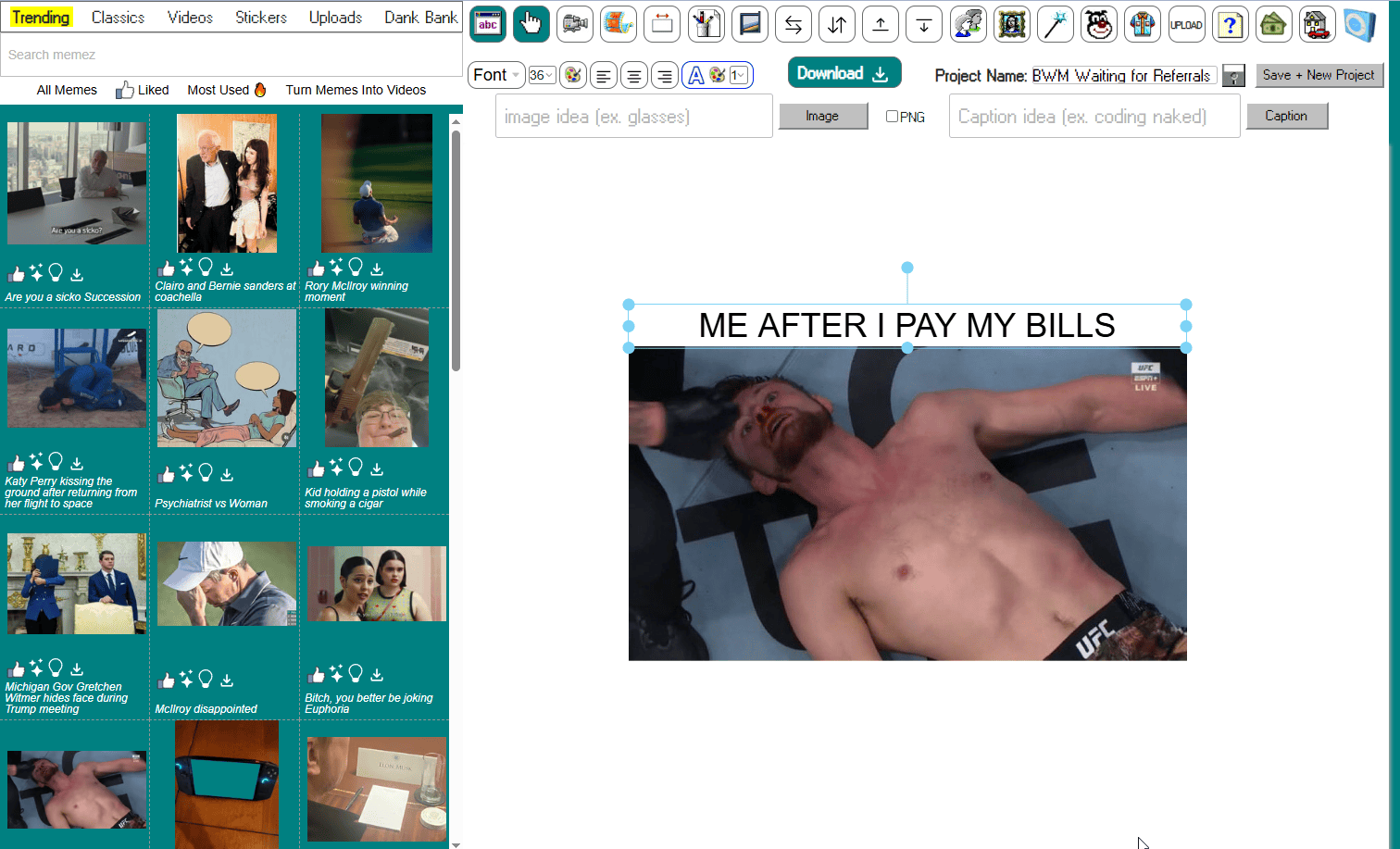Click the house with red car icon

coord(1318,24)
